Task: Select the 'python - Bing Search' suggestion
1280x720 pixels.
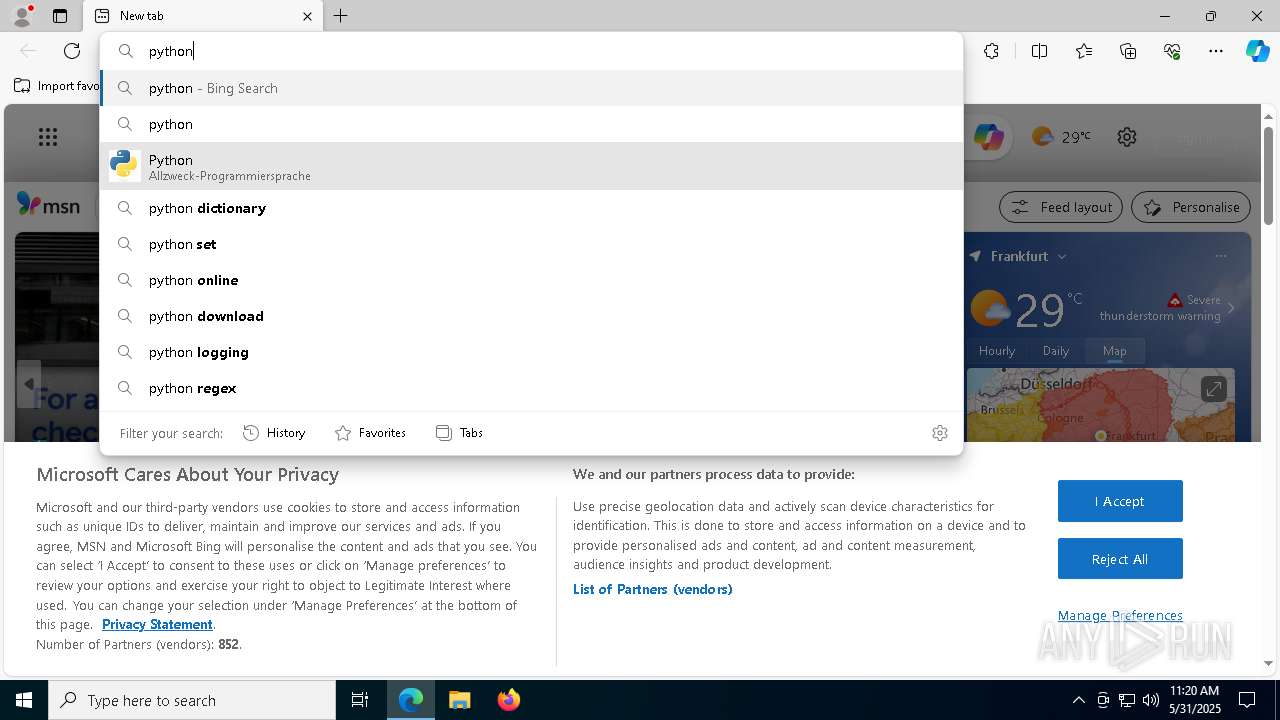Action: tap(531, 88)
